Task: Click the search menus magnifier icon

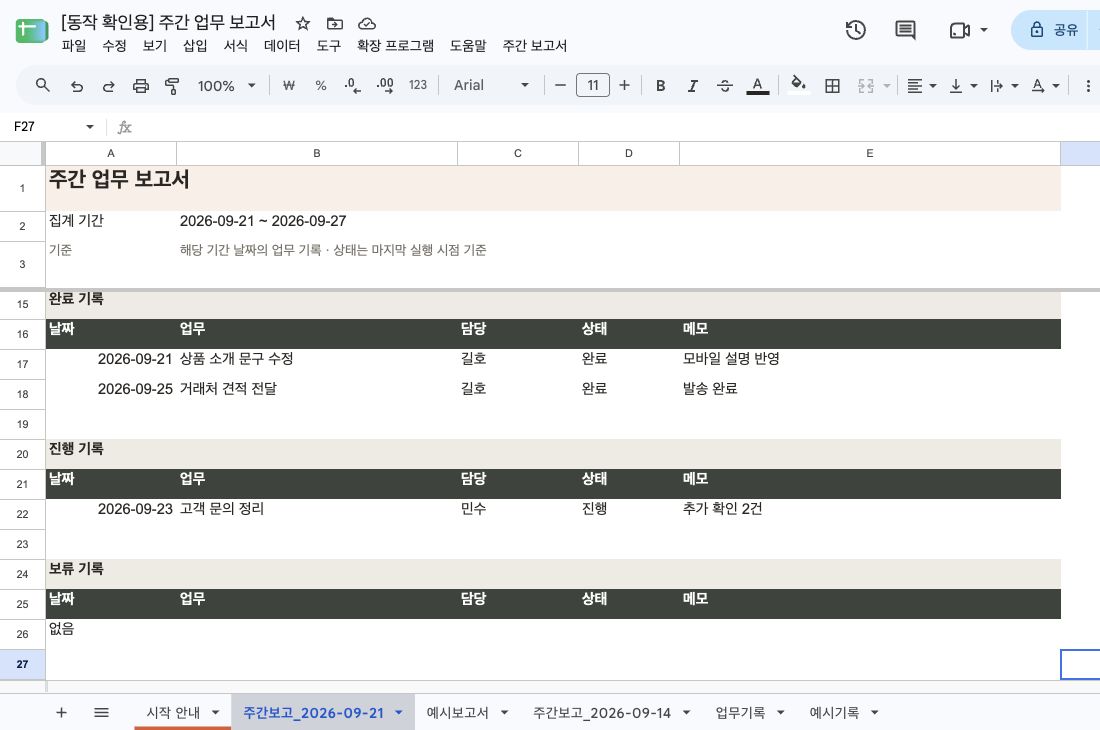Action: pyautogui.click(x=43, y=86)
